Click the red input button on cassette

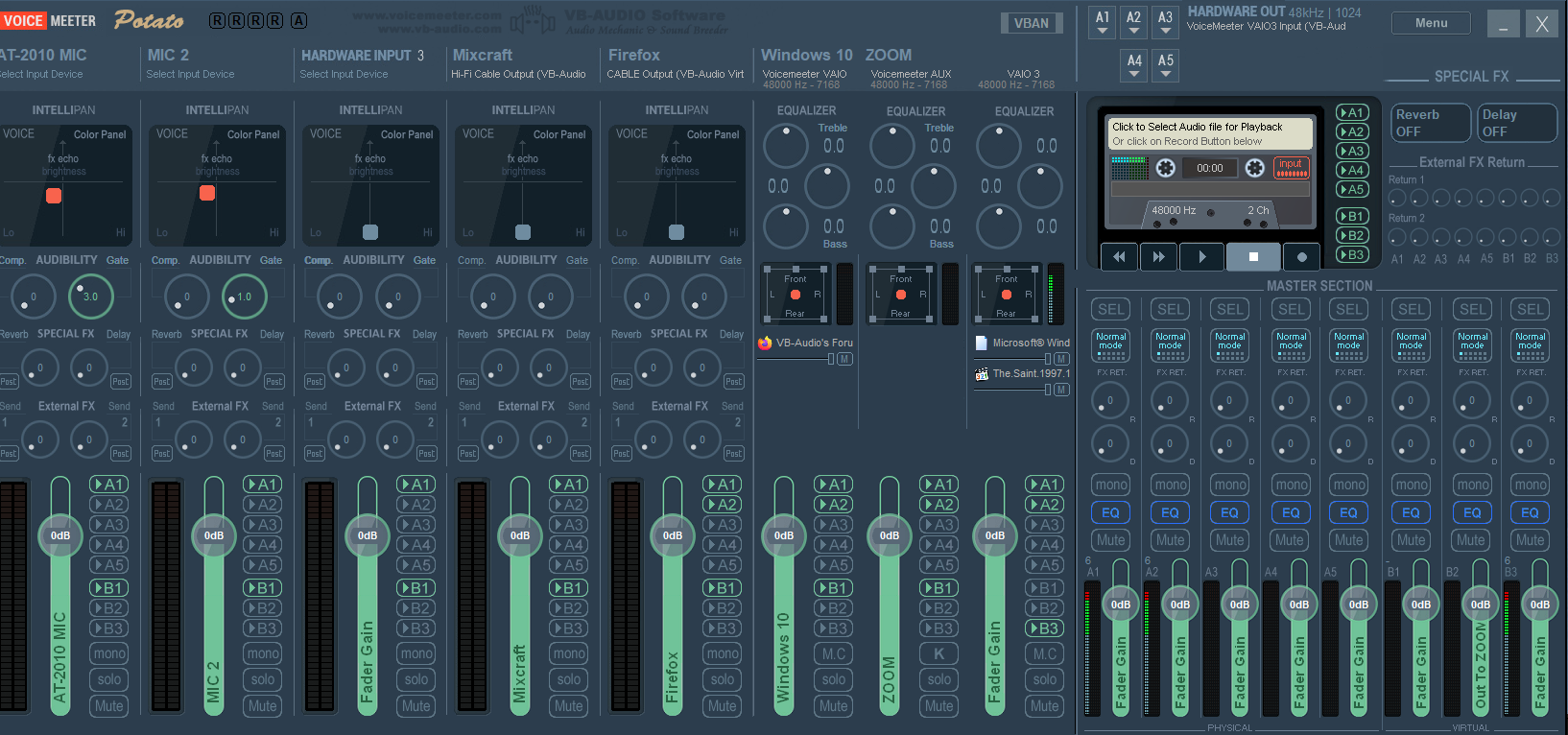[1292, 168]
